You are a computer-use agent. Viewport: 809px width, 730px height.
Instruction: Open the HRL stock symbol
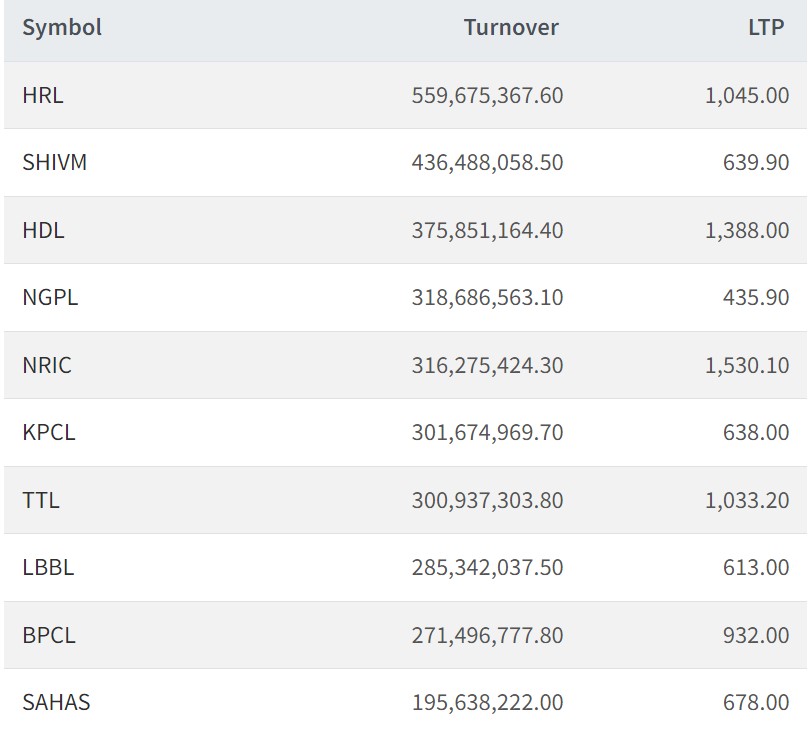[43, 96]
